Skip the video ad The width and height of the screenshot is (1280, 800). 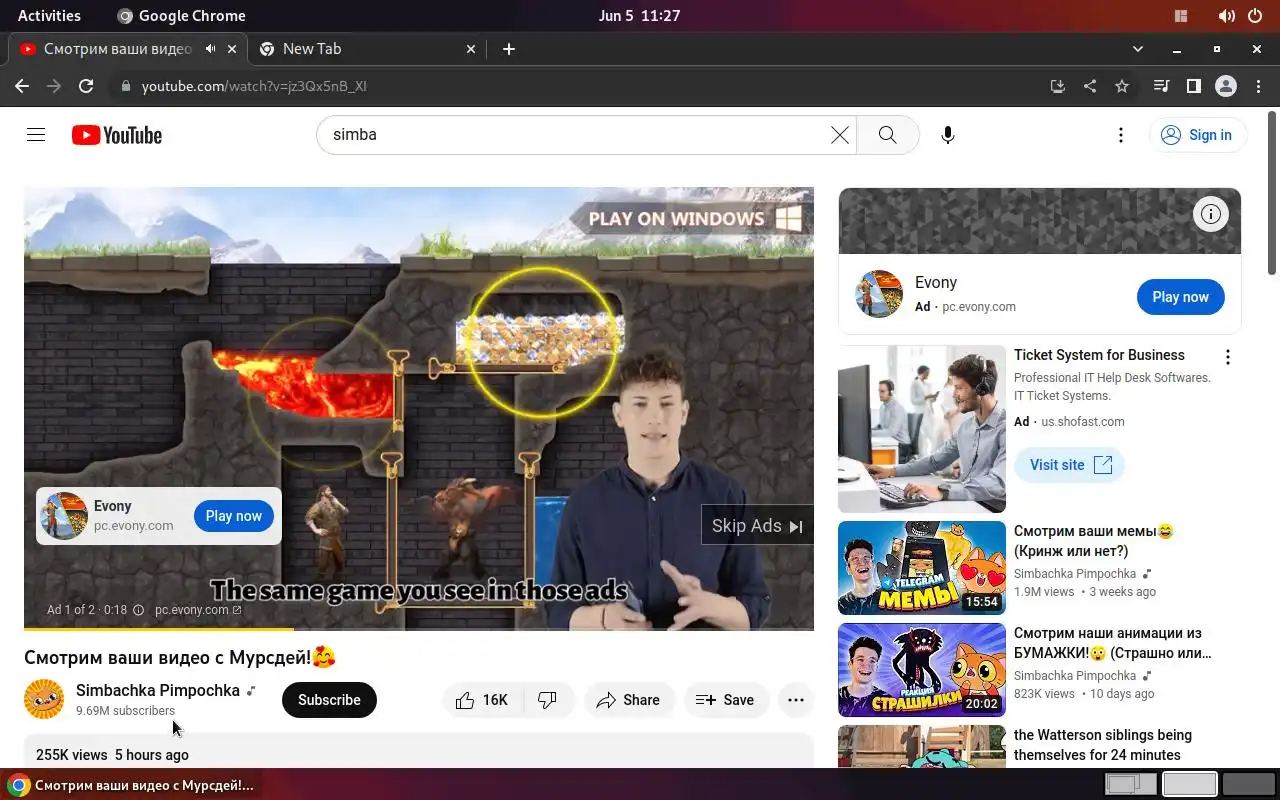[x=757, y=526]
